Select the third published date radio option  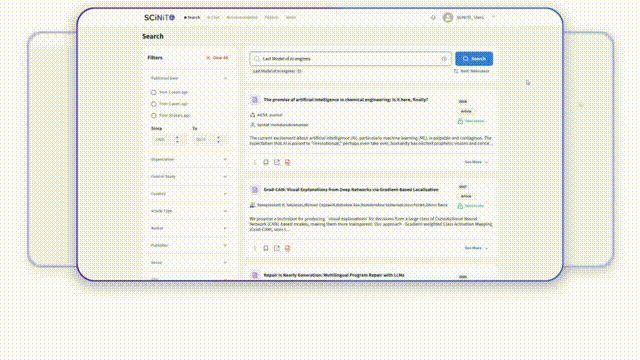tap(154, 116)
